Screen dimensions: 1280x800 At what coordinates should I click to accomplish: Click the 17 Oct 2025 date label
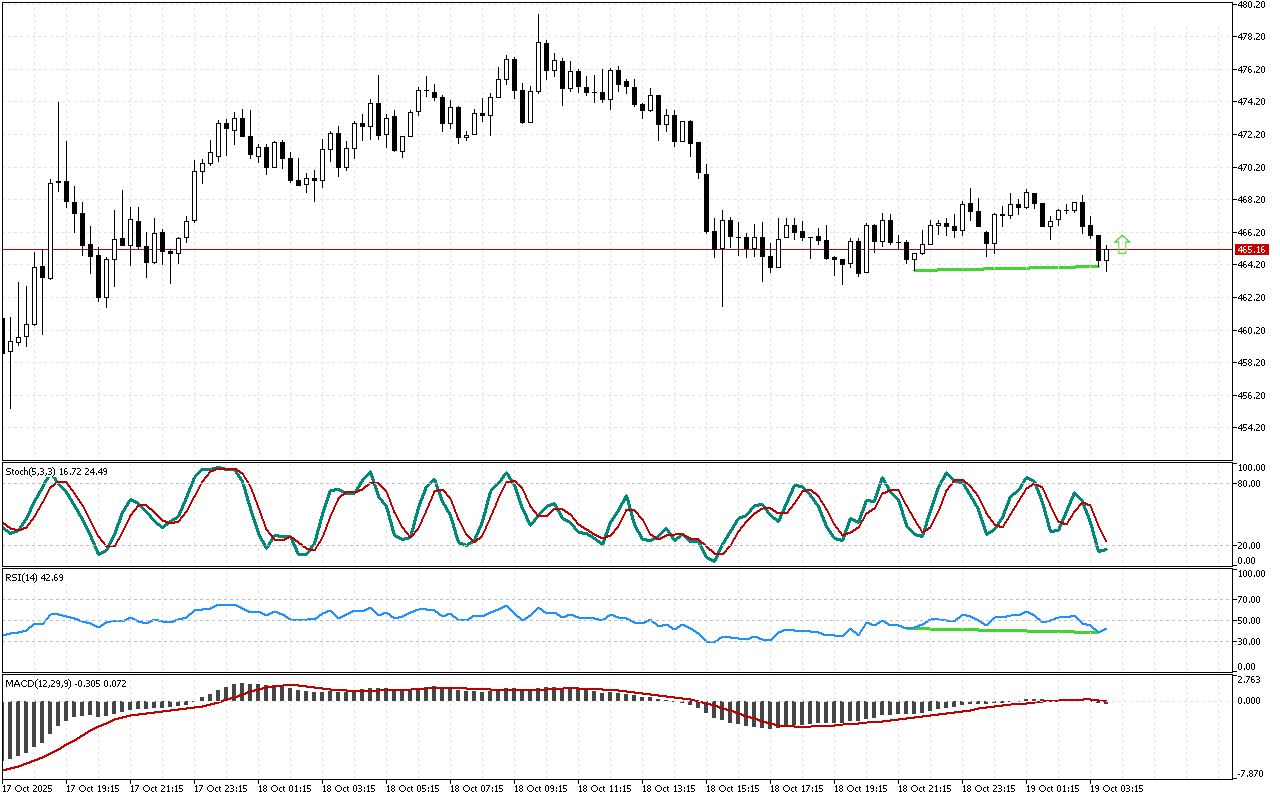pyautogui.click(x=30, y=788)
